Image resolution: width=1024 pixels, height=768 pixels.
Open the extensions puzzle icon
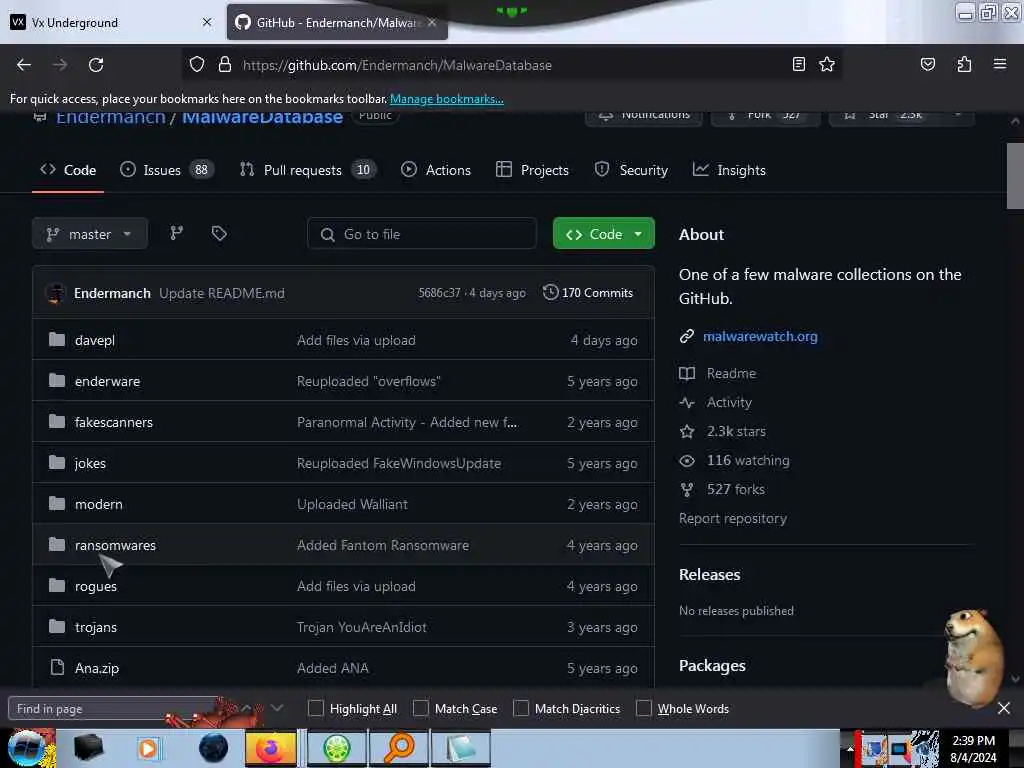964,64
